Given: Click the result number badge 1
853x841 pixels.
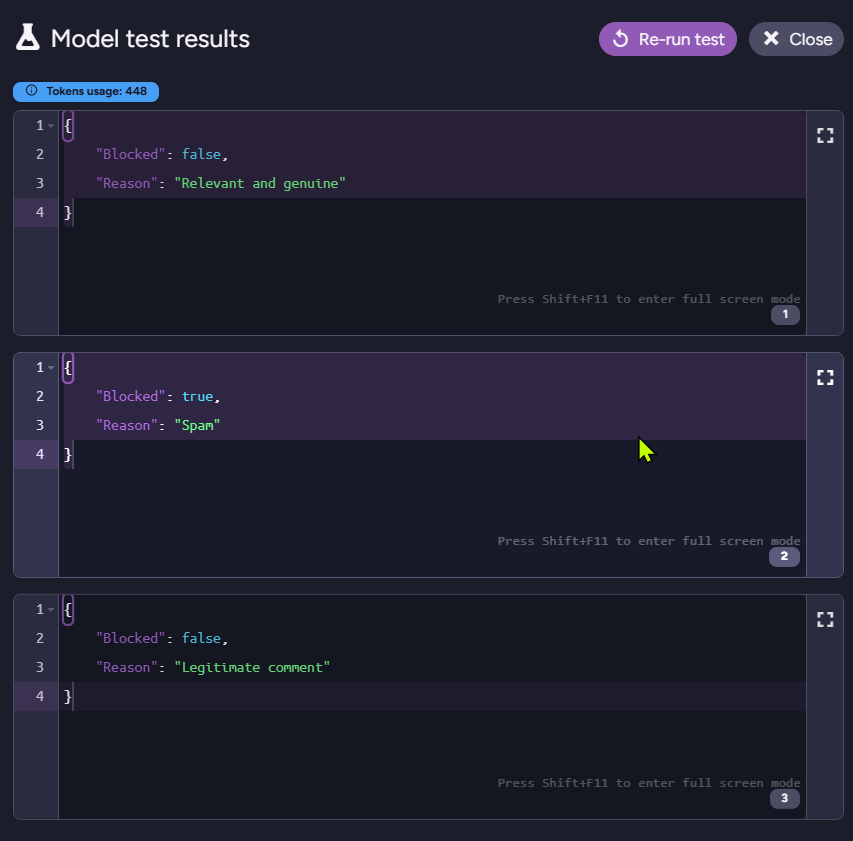Looking at the screenshot, I should pyautogui.click(x=785, y=314).
